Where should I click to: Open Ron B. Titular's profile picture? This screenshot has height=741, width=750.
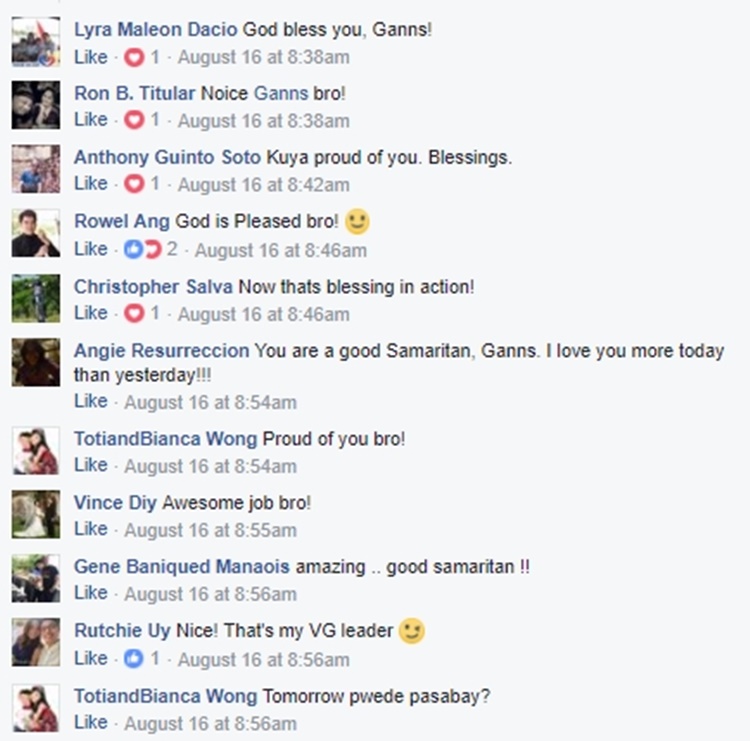click(x=36, y=105)
